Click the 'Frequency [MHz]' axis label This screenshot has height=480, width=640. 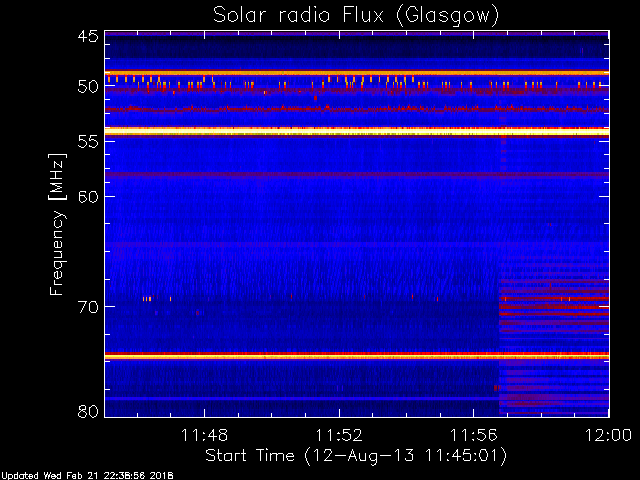[x=57, y=224]
